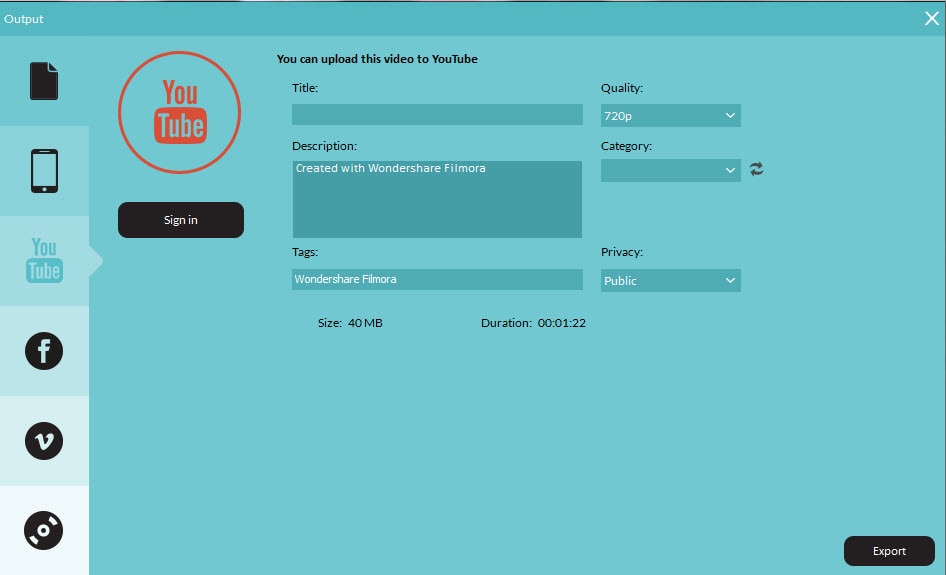Click the Duration 00:01:22 value
The height and width of the screenshot is (575, 946).
coord(562,323)
